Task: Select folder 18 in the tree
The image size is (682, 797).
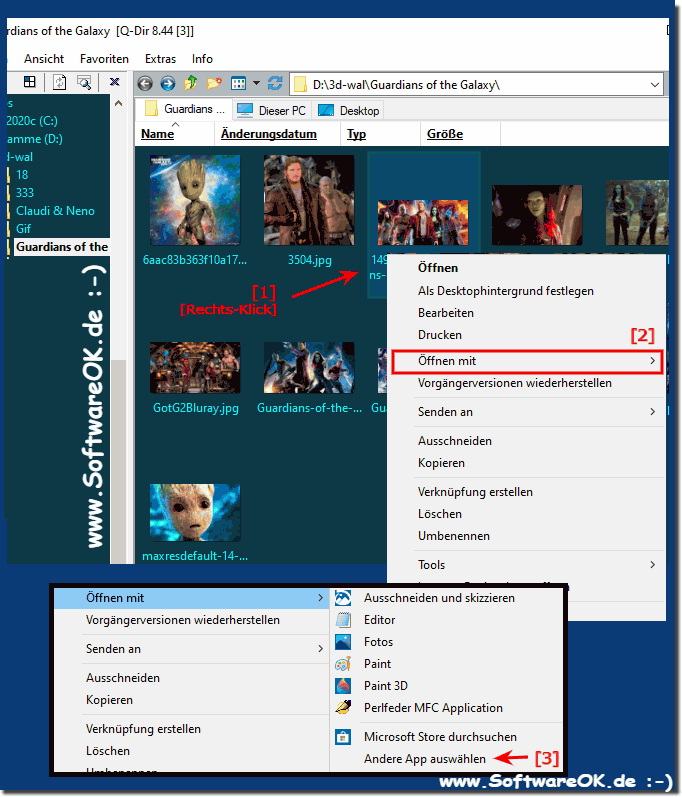Action: coord(22,175)
